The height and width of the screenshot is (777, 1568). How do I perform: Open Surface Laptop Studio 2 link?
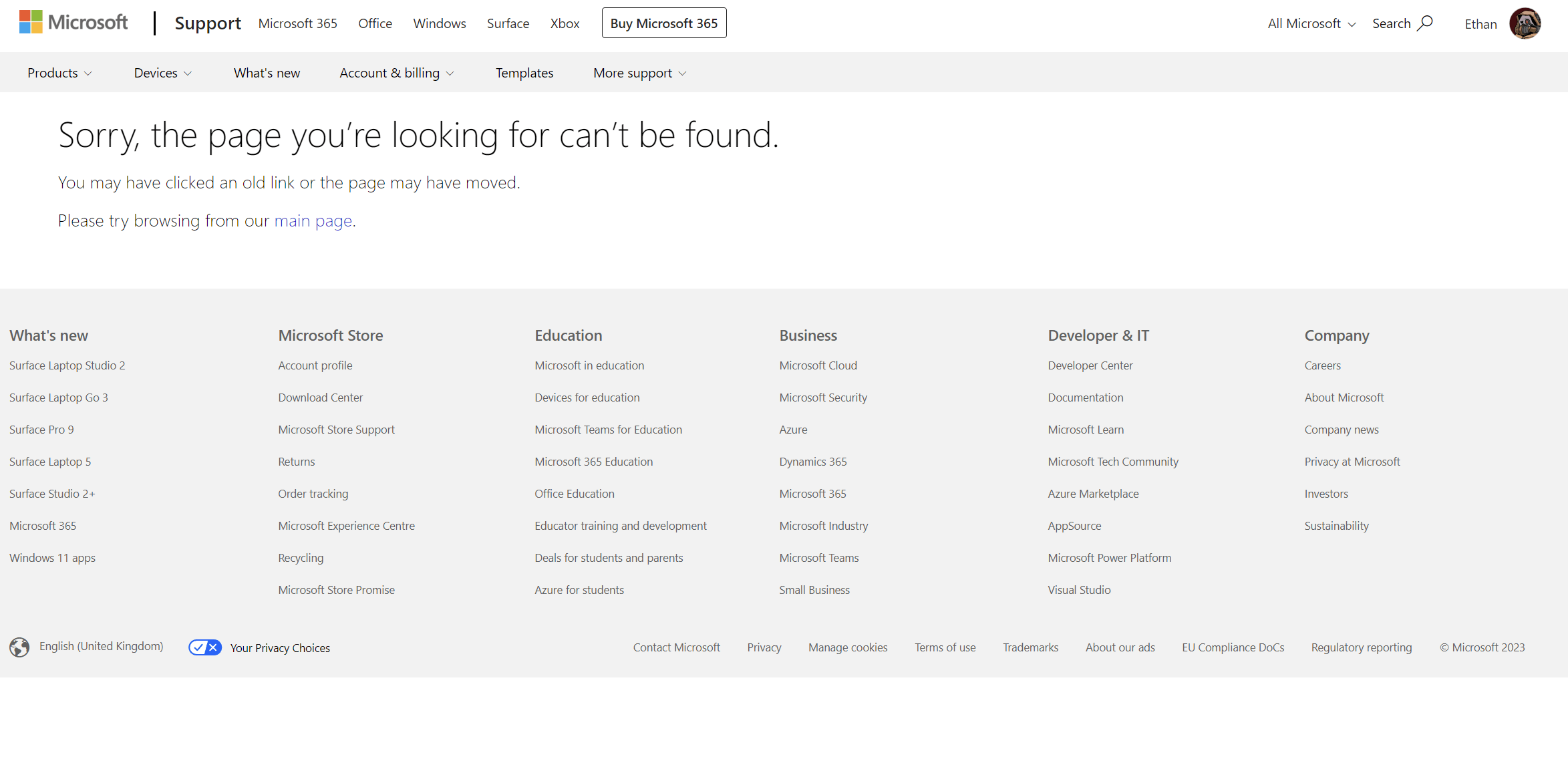click(67, 365)
